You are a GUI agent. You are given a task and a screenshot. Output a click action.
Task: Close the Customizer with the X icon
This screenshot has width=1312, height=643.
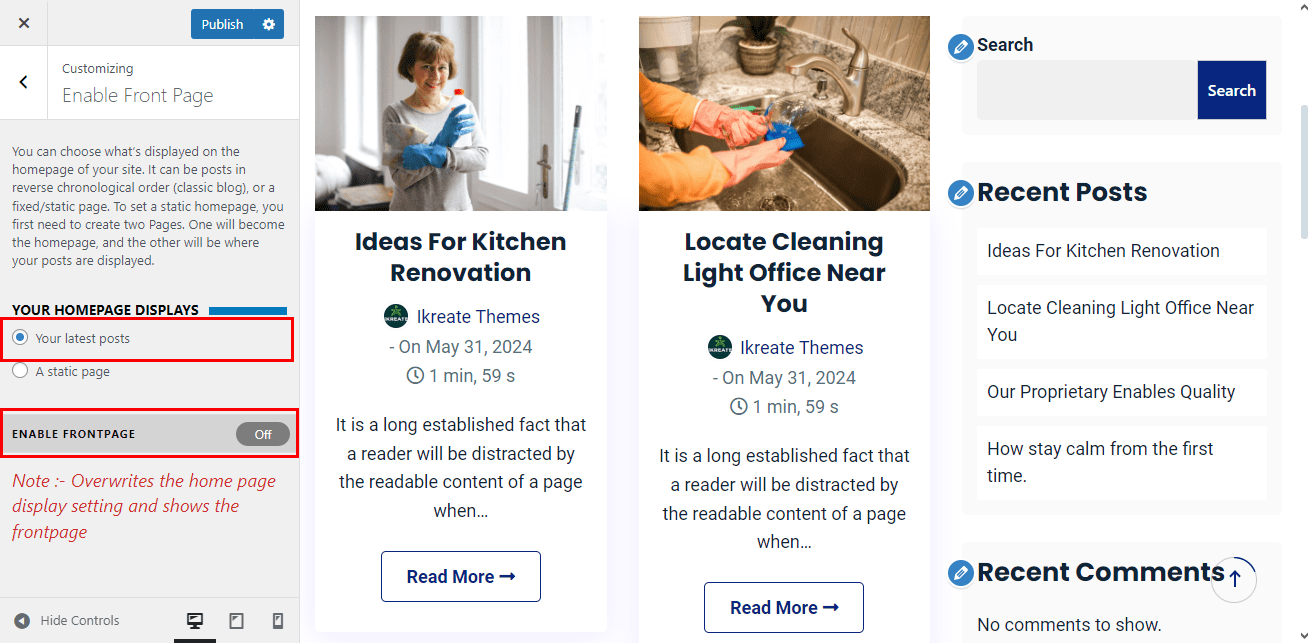[24, 23]
